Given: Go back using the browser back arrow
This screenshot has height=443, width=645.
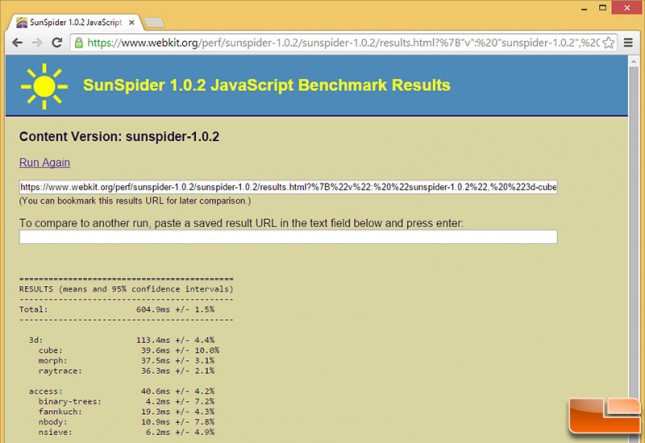Looking at the screenshot, I should (17, 42).
